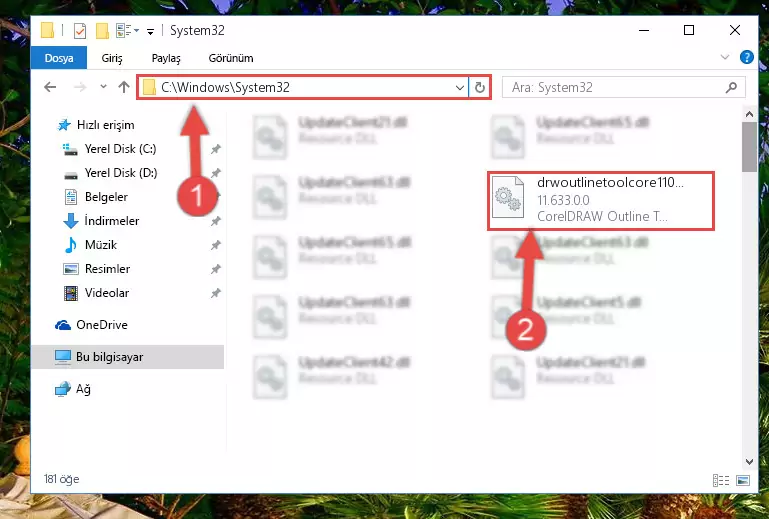Click the folder icon in title bar
The image size is (769, 519).
[48, 30]
